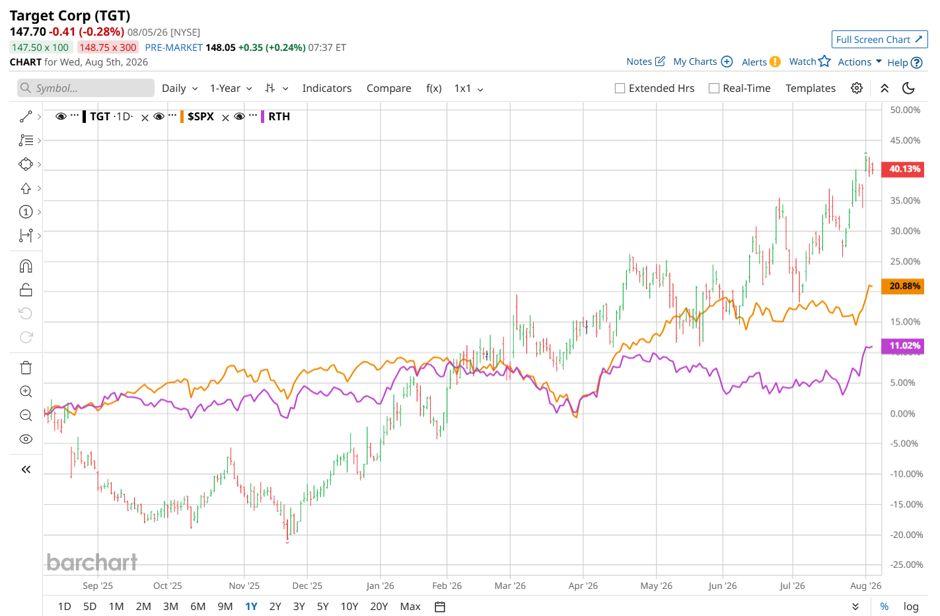The image size is (940, 616).
Task: Select the 1D time range
Action: click(x=64, y=606)
